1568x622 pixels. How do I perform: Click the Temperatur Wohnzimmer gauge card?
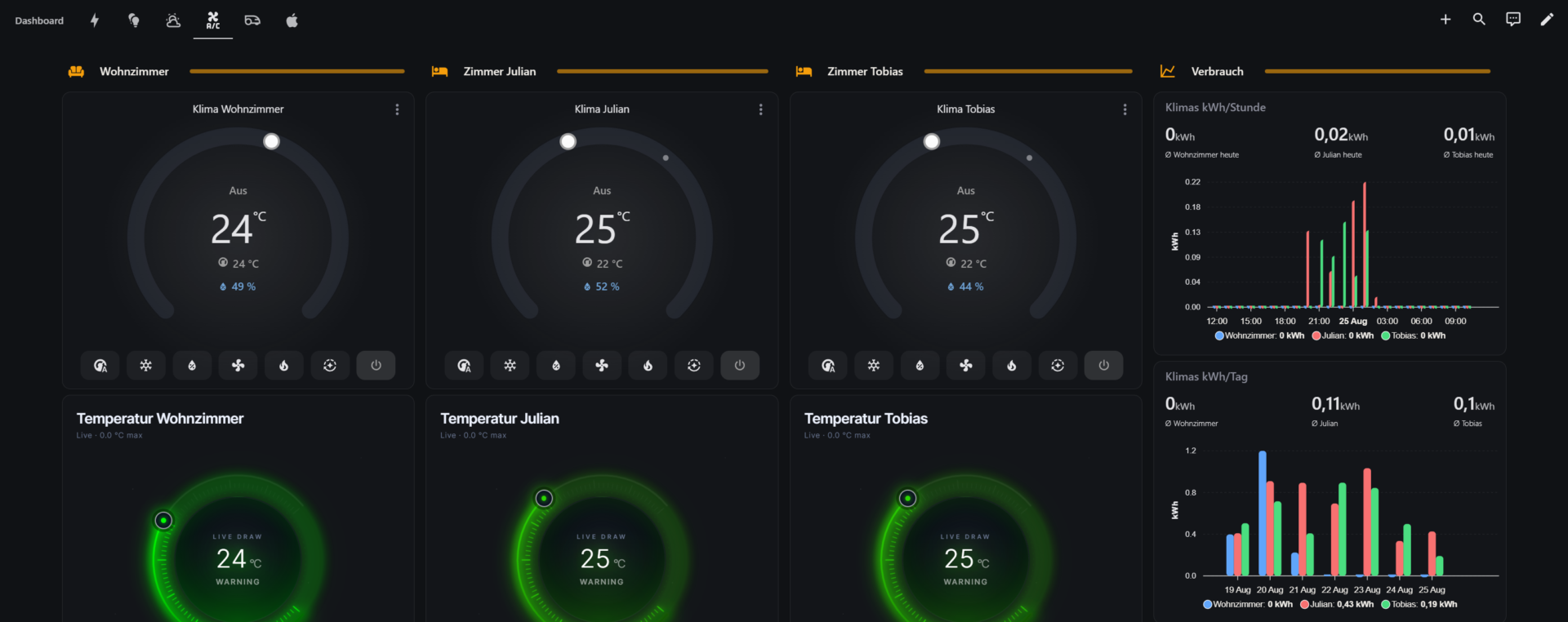click(x=238, y=509)
